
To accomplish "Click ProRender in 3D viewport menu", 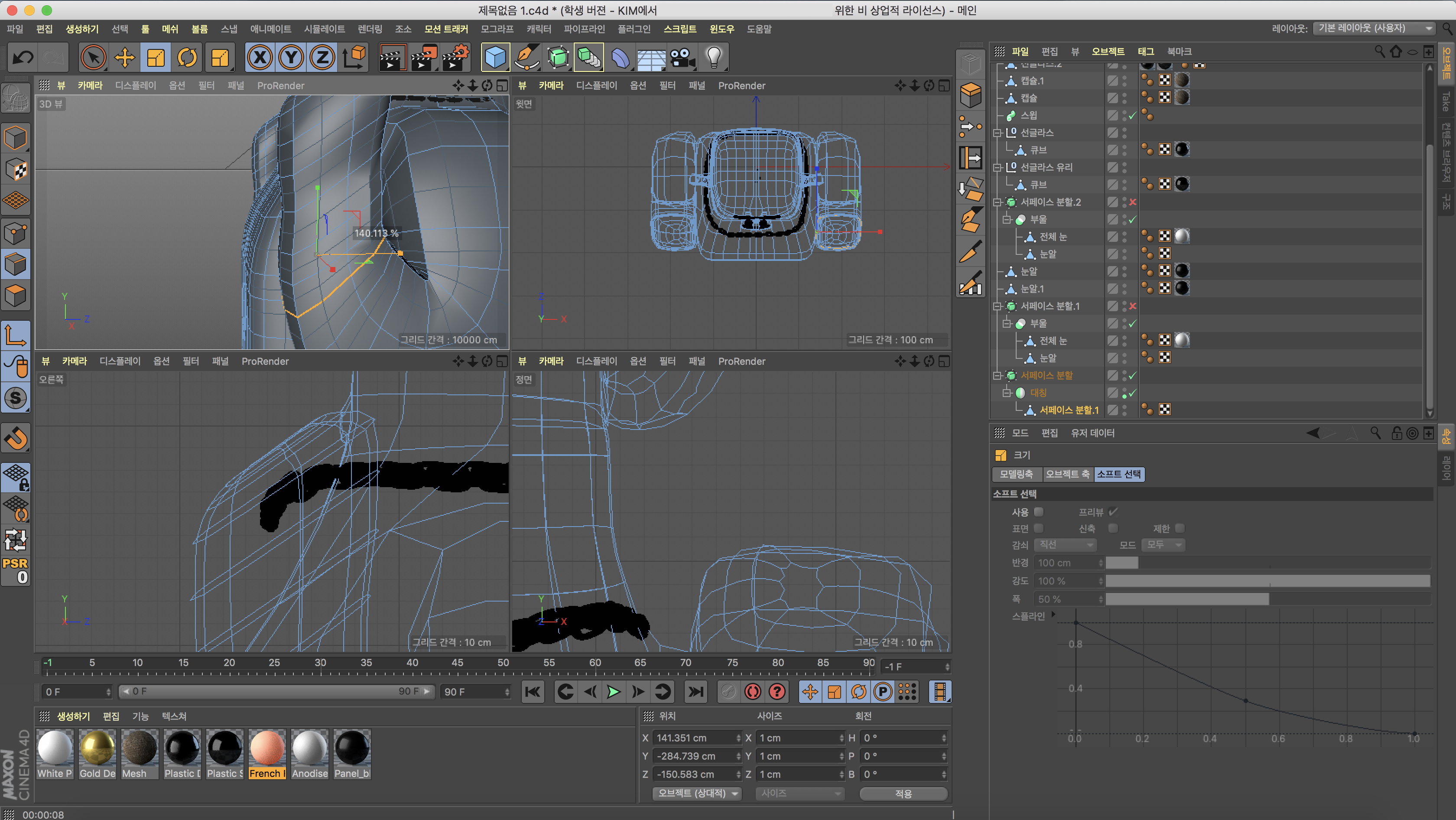I will coord(280,86).
